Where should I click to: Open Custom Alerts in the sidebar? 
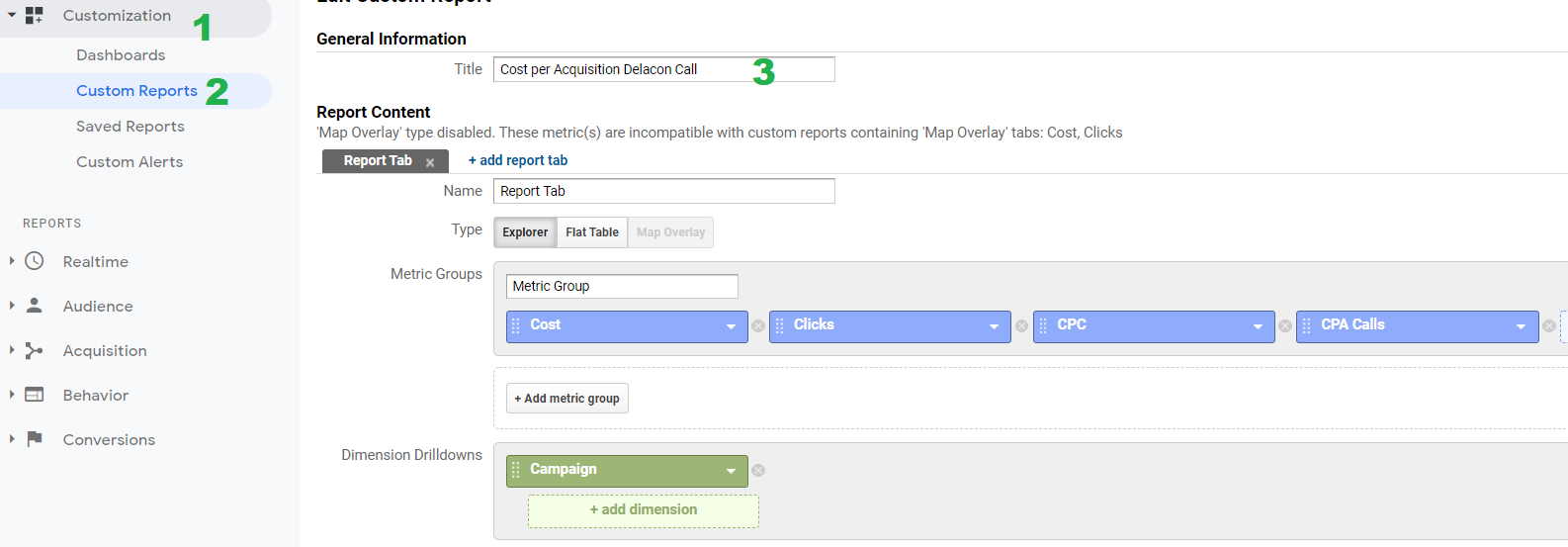pyautogui.click(x=130, y=162)
